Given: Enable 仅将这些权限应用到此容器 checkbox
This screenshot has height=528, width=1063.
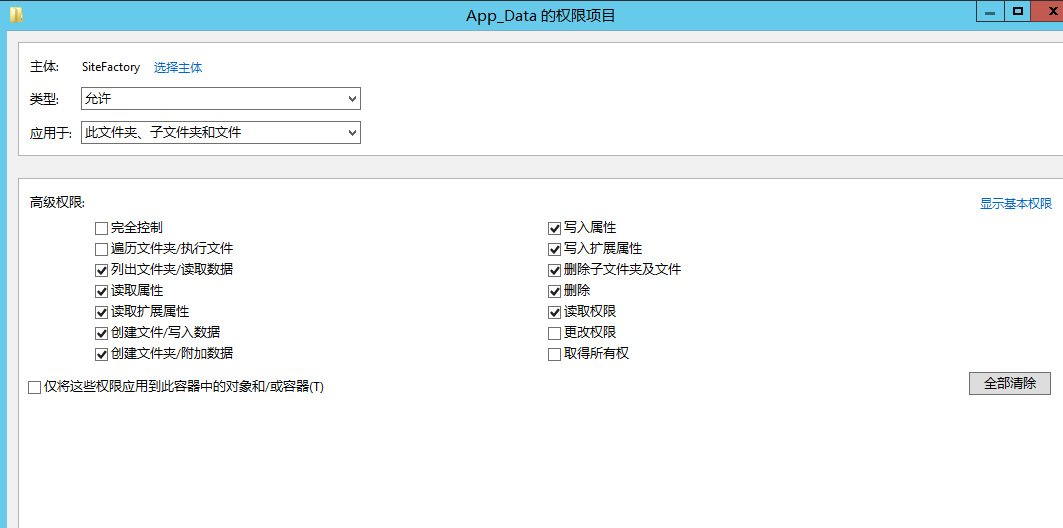Looking at the screenshot, I should (x=35, y=387).
